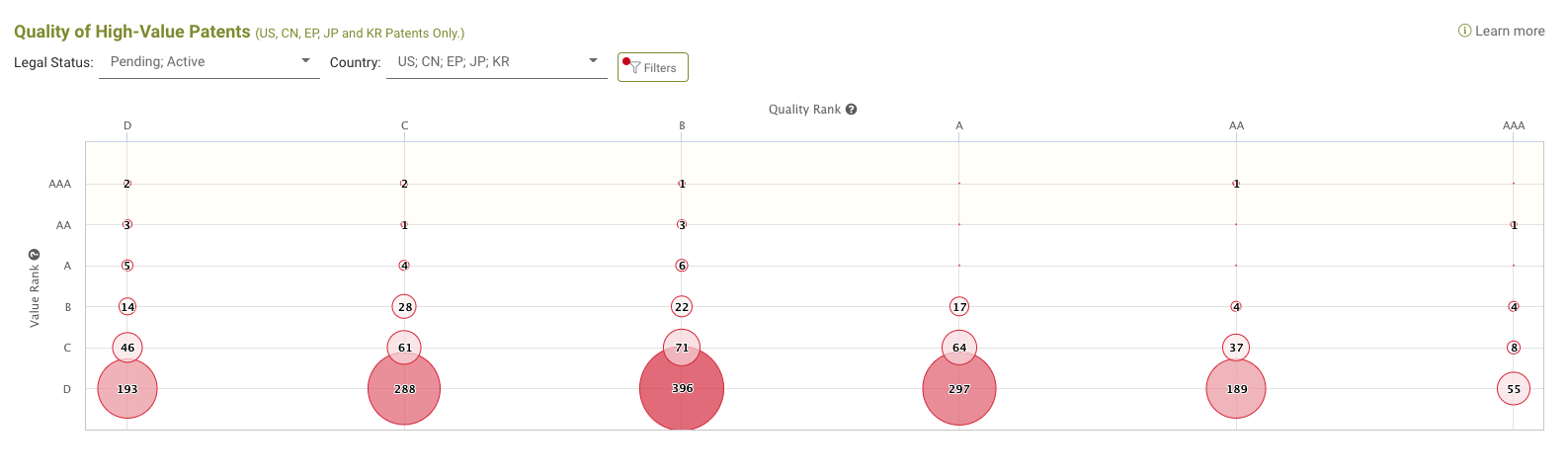Image resolution: width=1568 pixels, height=474 pixels.
Task: Click the 37 bubble in column AA
Action: [1236, 348]
